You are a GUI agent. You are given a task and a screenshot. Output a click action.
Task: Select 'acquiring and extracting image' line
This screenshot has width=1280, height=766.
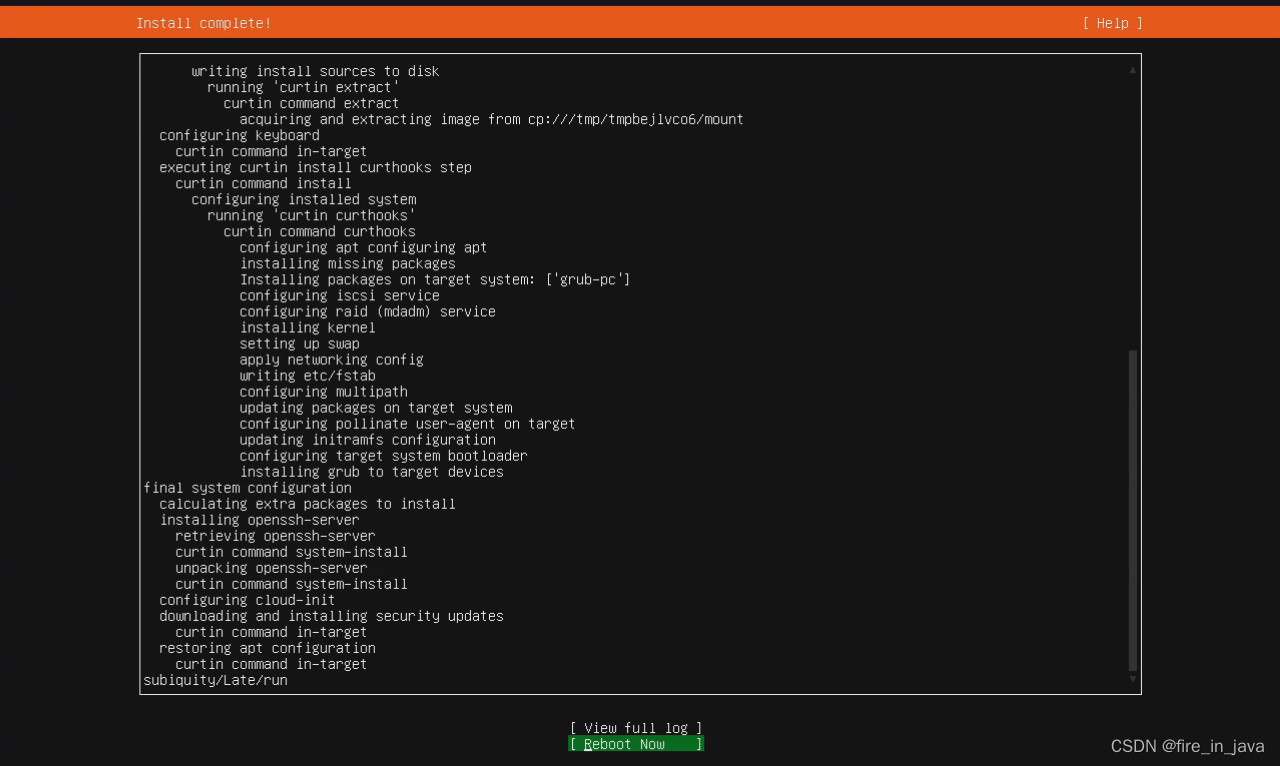point(492,119)
